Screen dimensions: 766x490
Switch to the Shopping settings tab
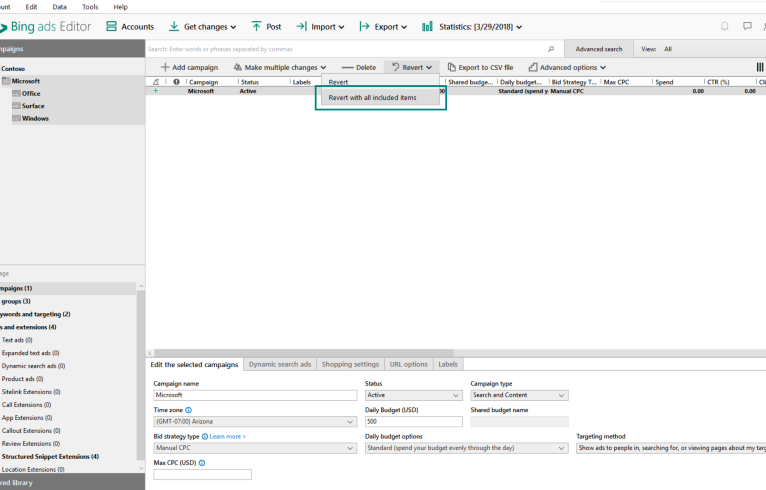[x=350, y=364]
